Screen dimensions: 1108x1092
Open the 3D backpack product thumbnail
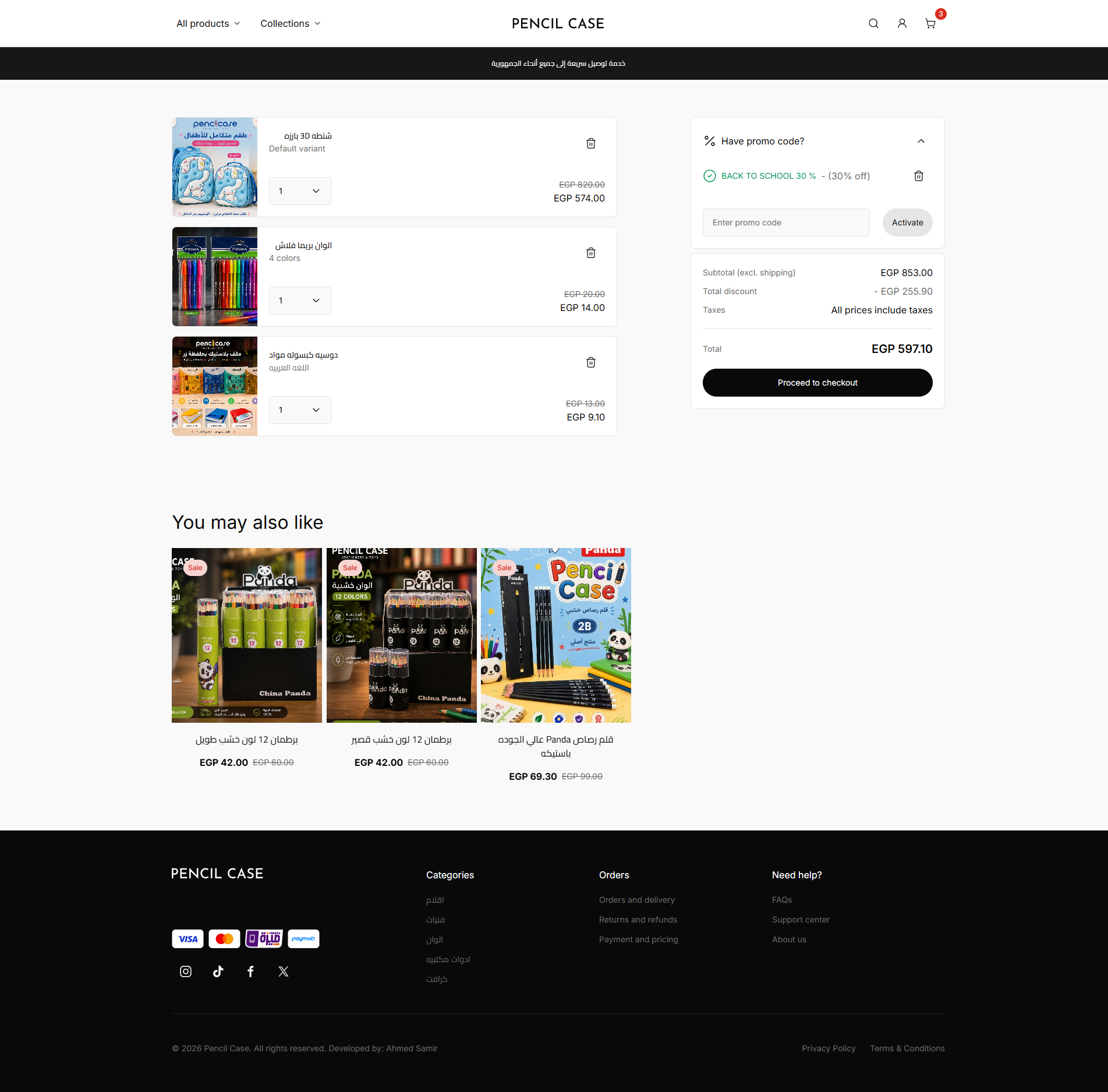215,167
